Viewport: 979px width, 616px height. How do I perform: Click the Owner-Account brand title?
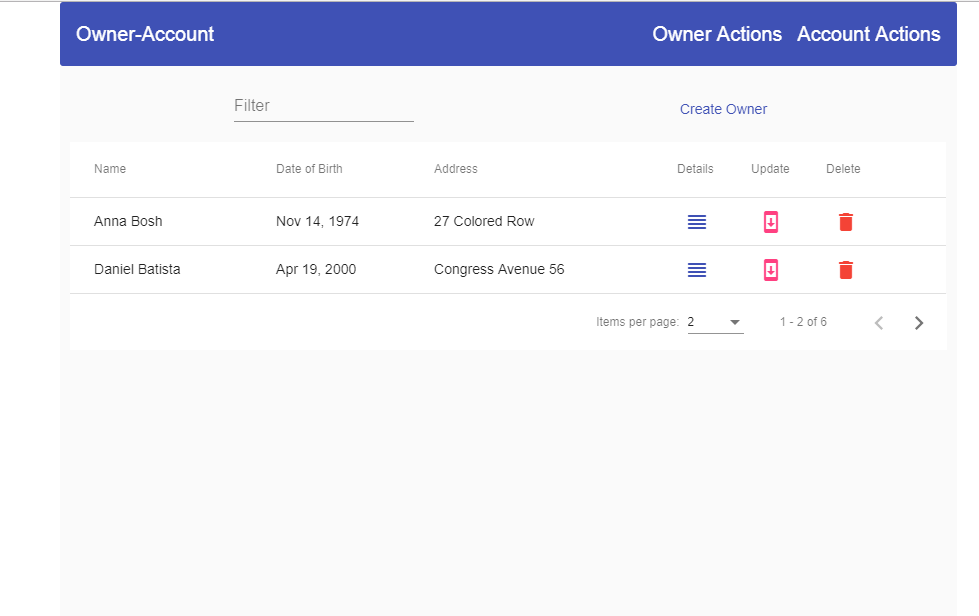[145, 33]
